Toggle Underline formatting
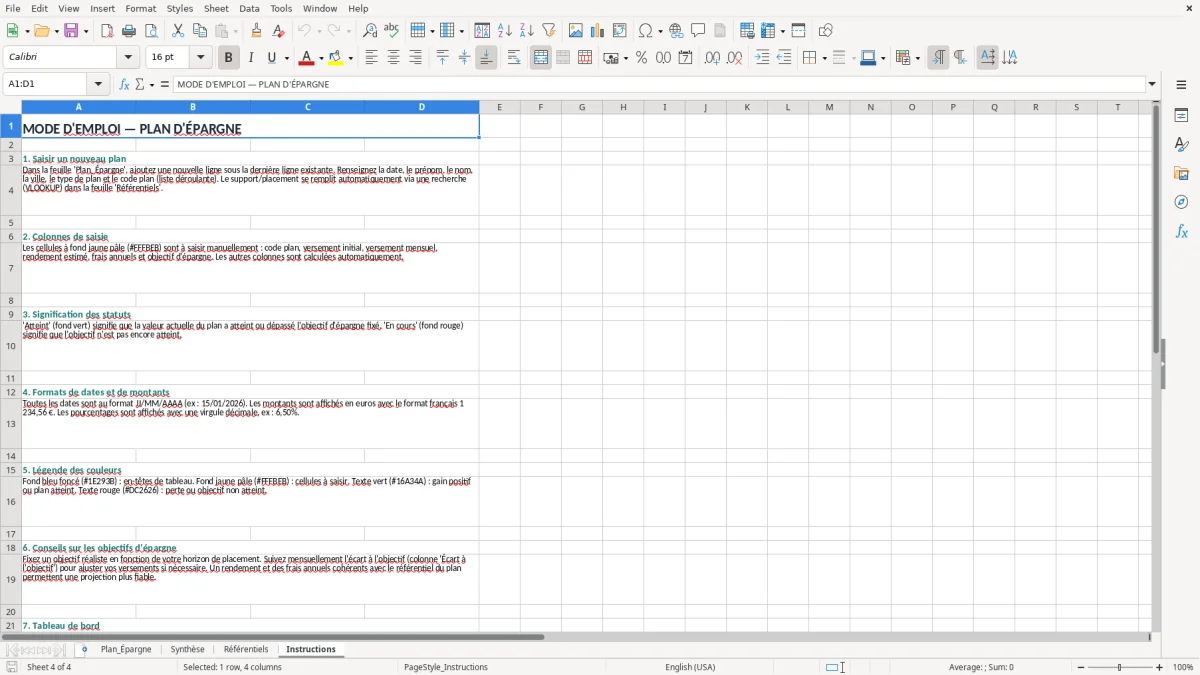 click(272, 58)
